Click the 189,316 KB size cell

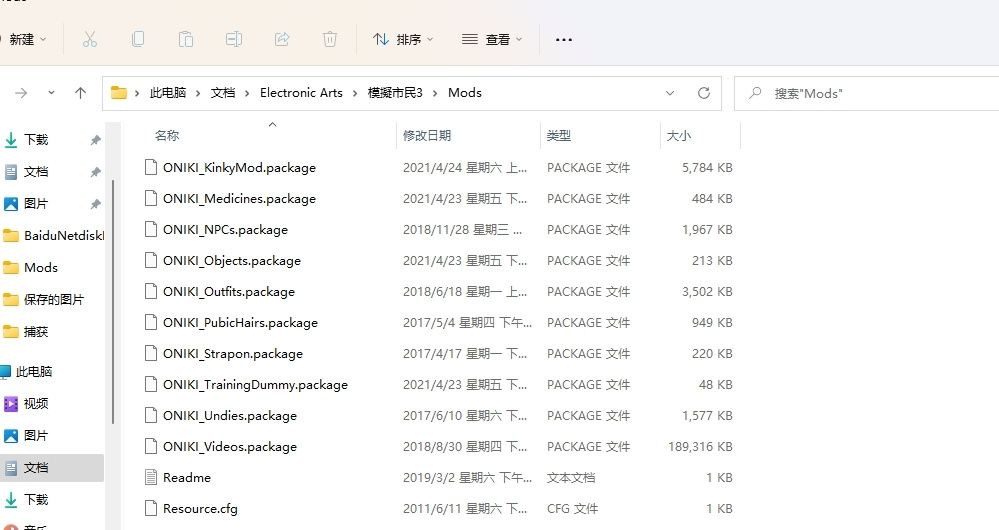(700, 447)
